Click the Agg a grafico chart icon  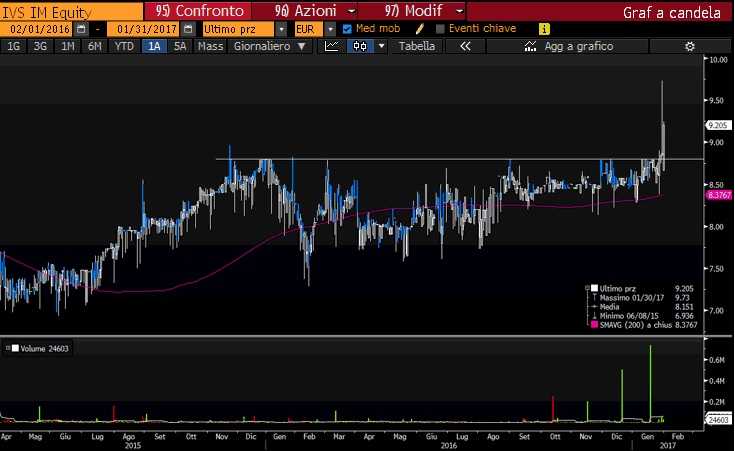point(530,46)
